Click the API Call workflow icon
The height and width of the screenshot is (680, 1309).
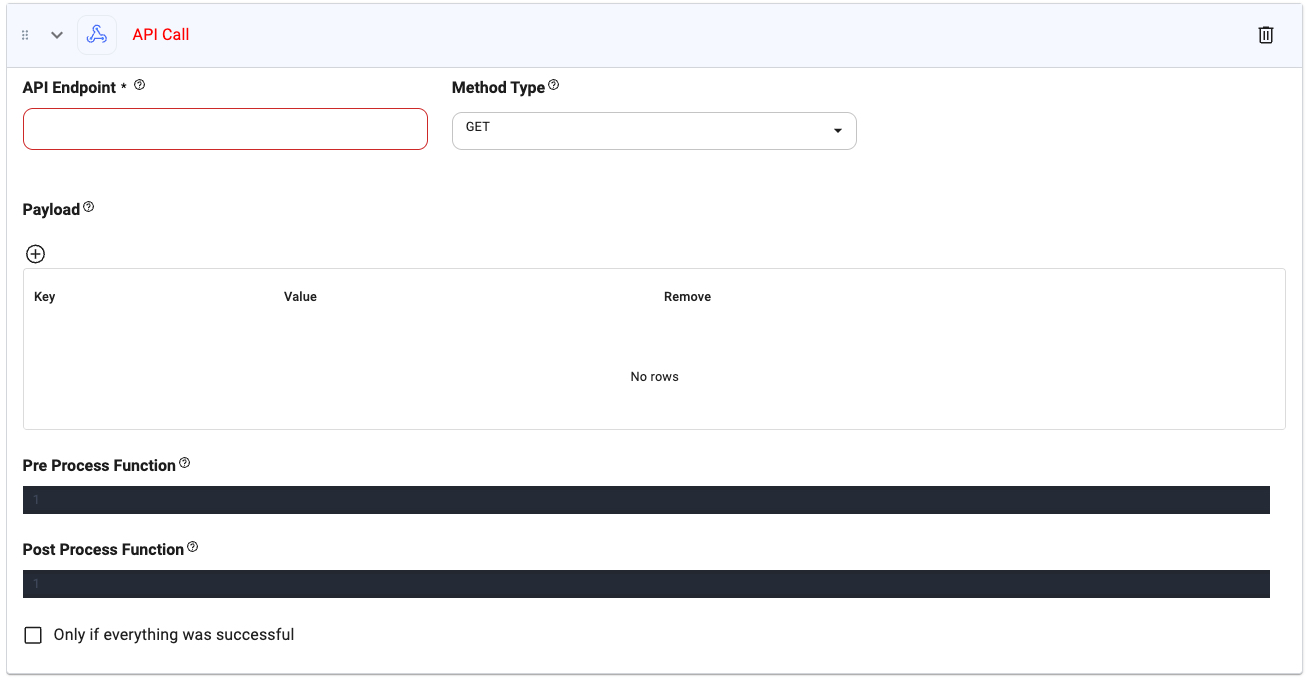[97, 34]
